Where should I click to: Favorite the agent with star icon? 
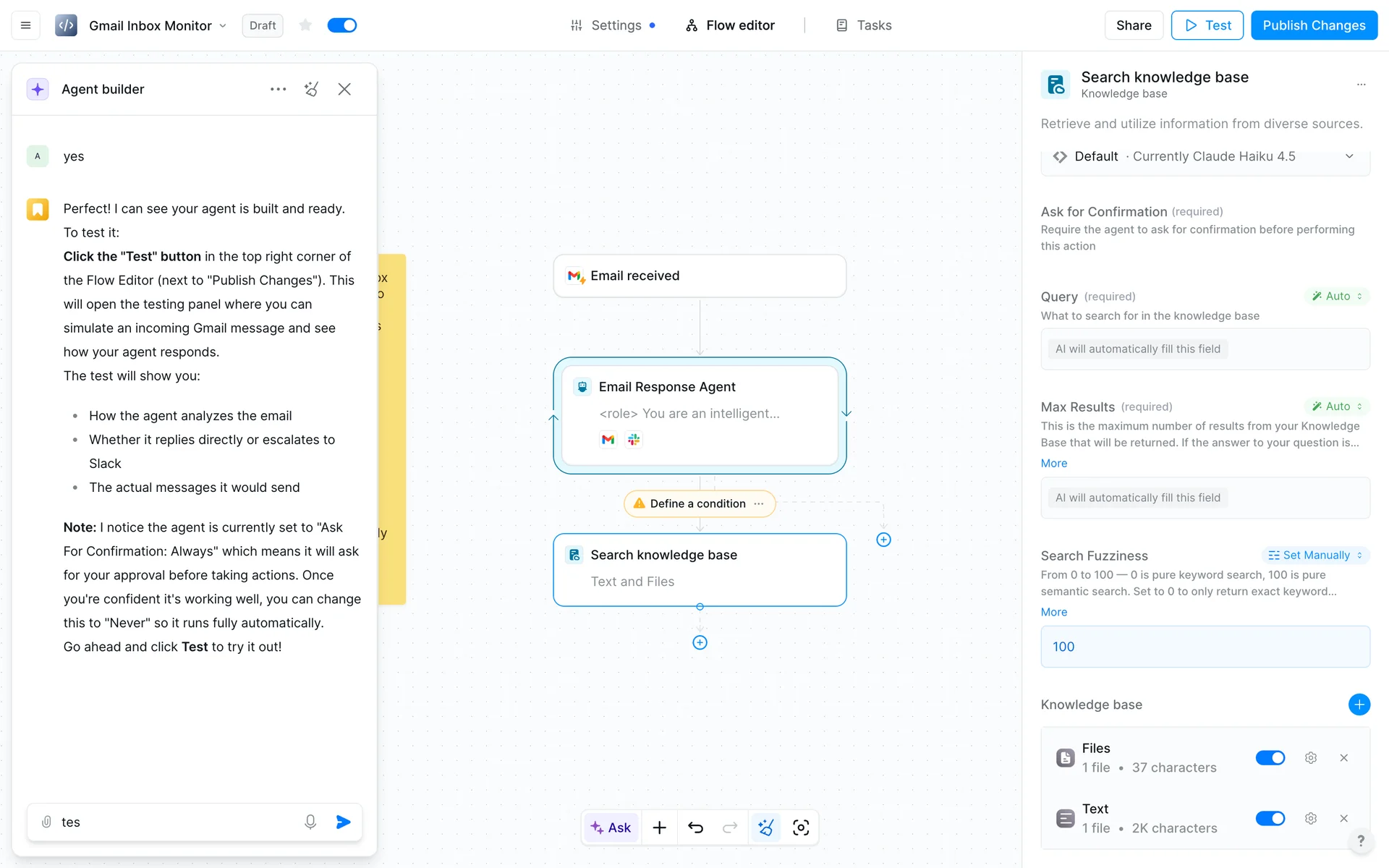(x=305, y=25)
